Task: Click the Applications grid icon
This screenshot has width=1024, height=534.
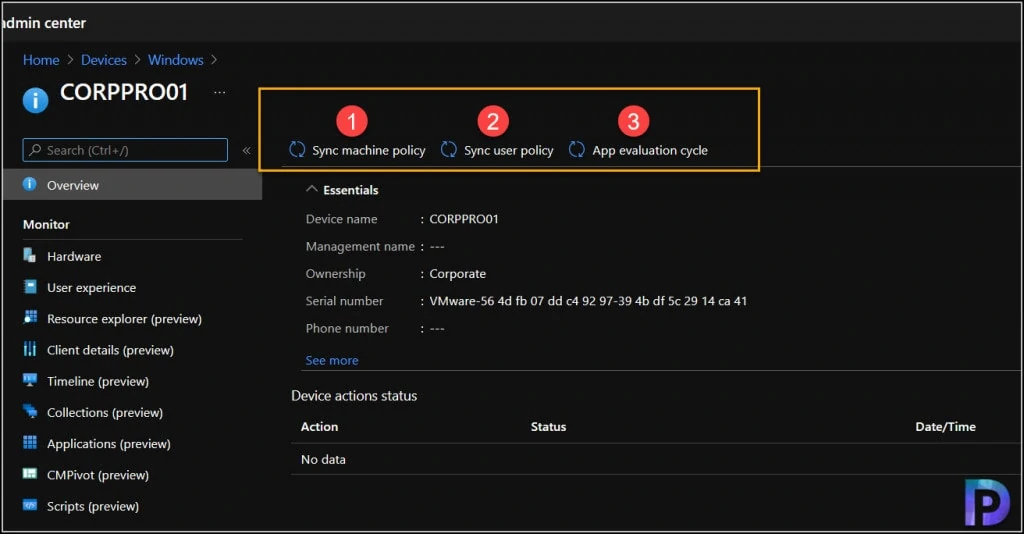Action: coord(29,443)
